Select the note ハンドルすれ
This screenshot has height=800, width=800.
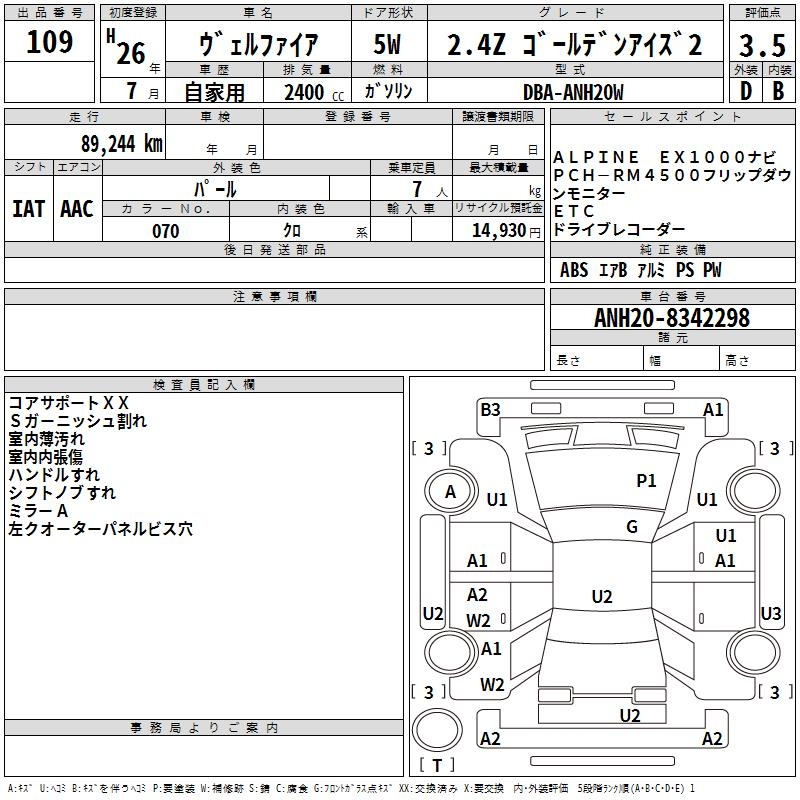(x=54, y=474)
